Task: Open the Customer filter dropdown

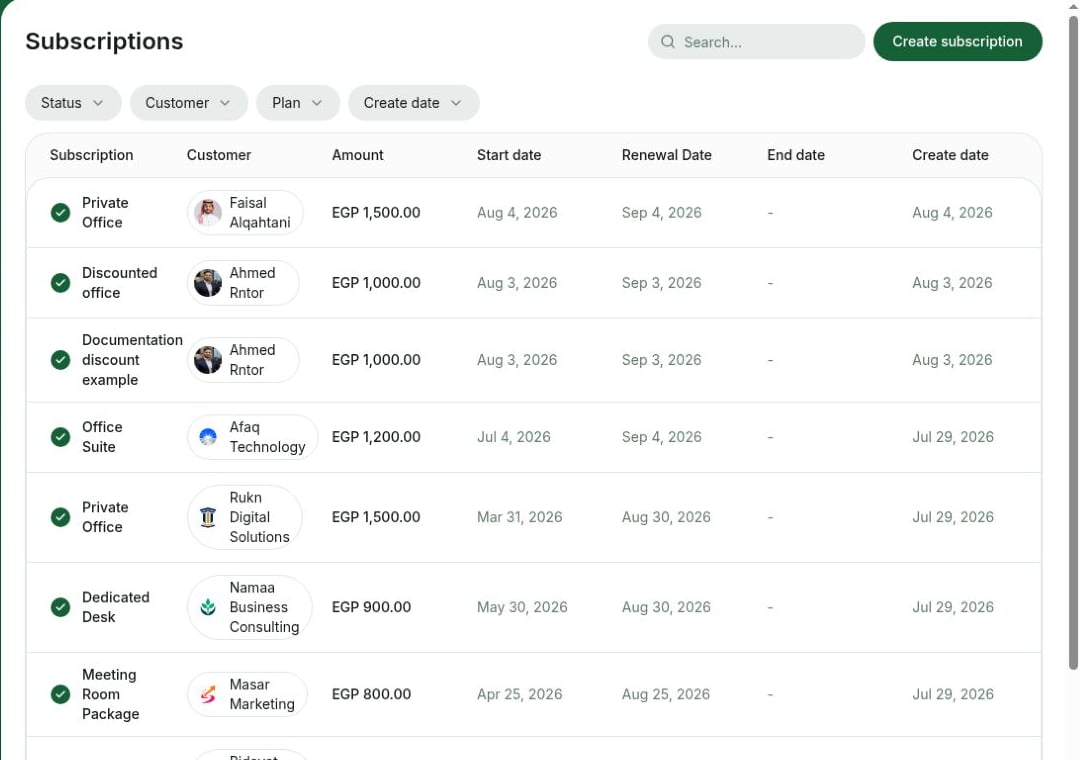Action: coord(189,103)
